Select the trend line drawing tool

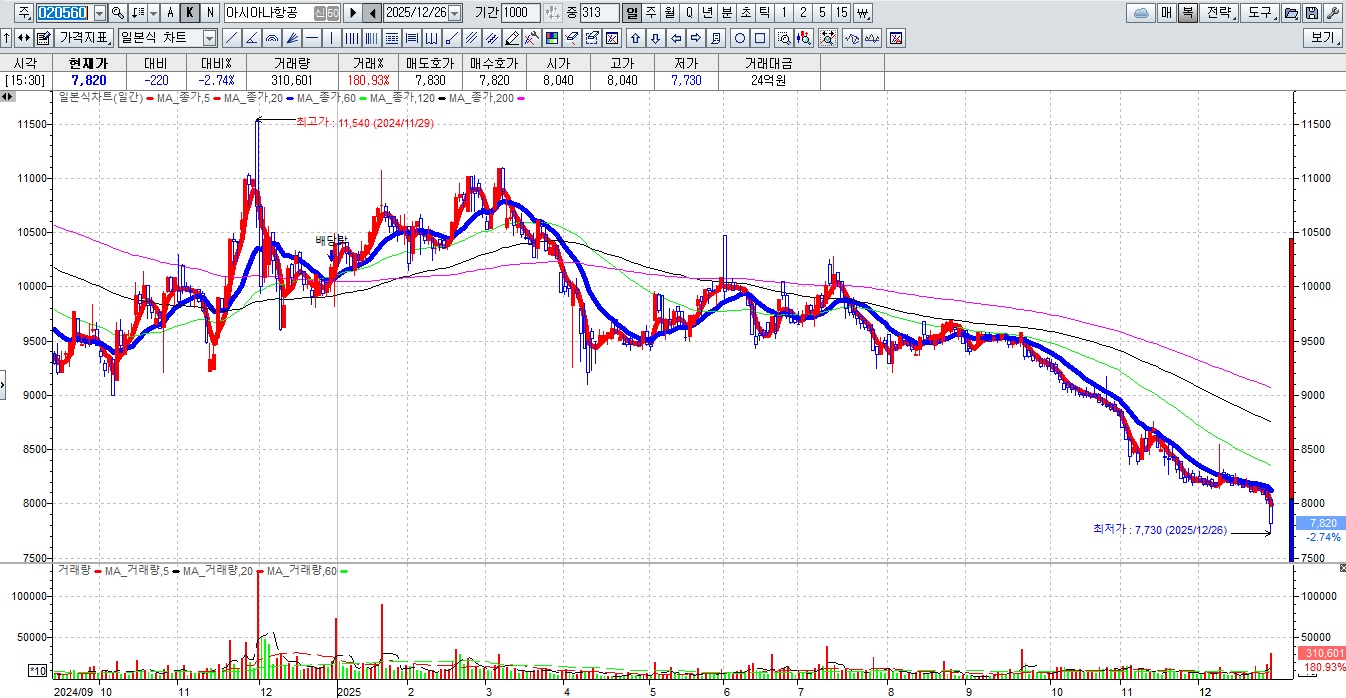(232, 38)
